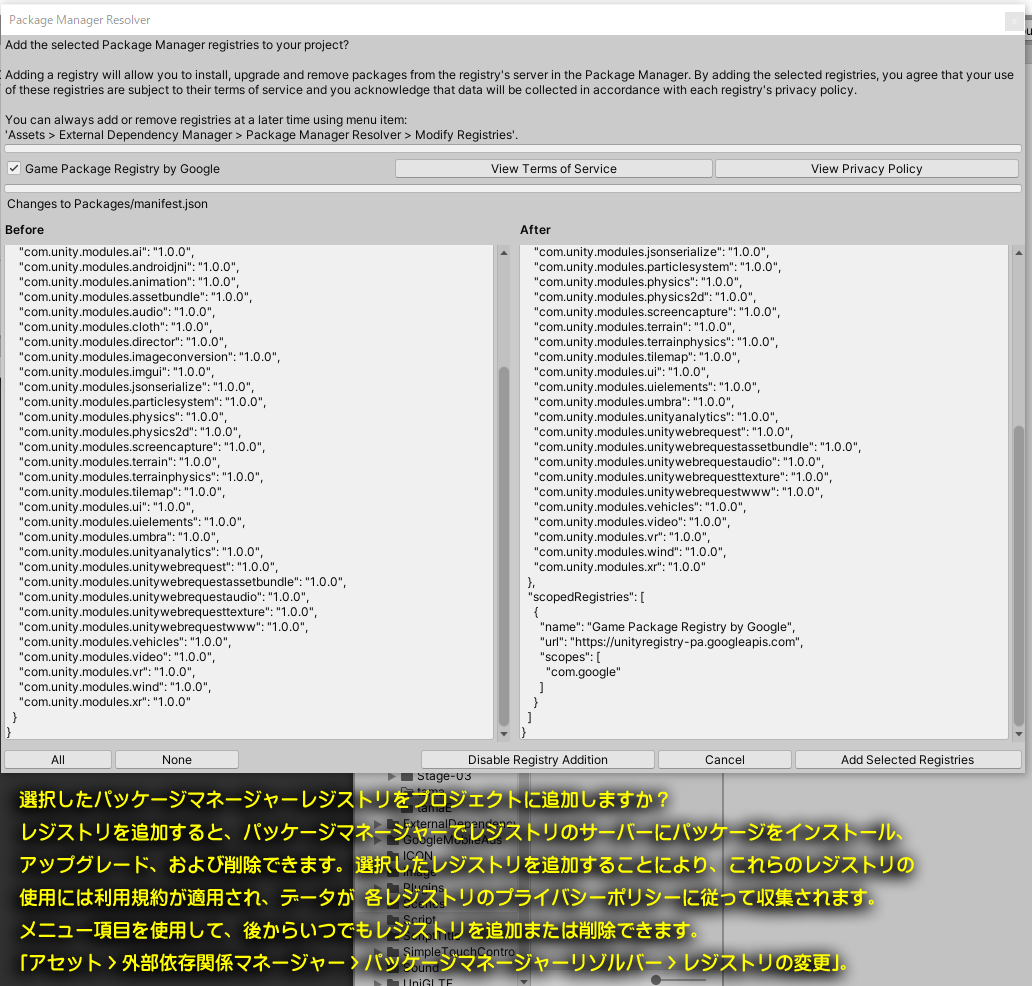The image size is (1032, 986).
Task: Click "scopedRegistries" line in After pane
Action: (x=586, y=597)
